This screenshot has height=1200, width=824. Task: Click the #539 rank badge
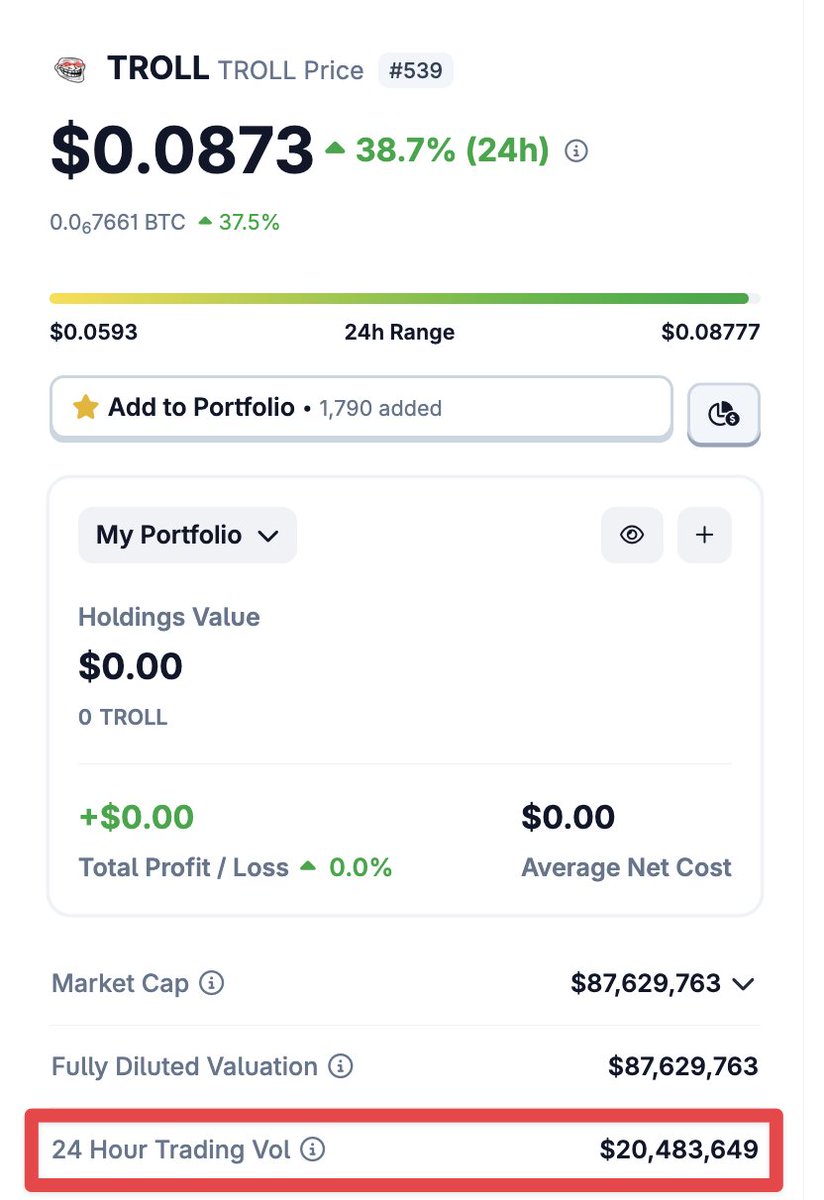point(416,71)
